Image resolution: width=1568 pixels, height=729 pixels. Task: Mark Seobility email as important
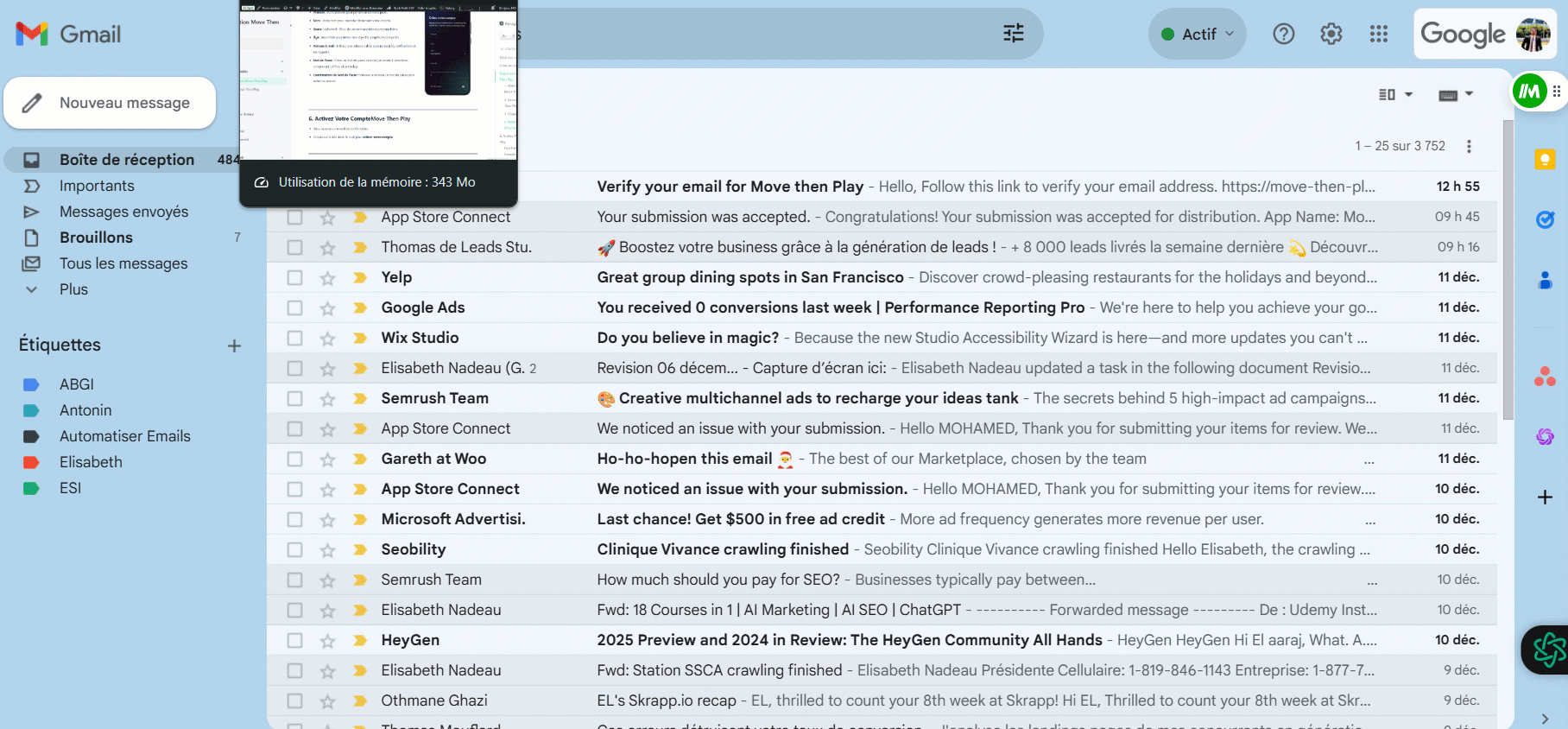coord(360,550)
